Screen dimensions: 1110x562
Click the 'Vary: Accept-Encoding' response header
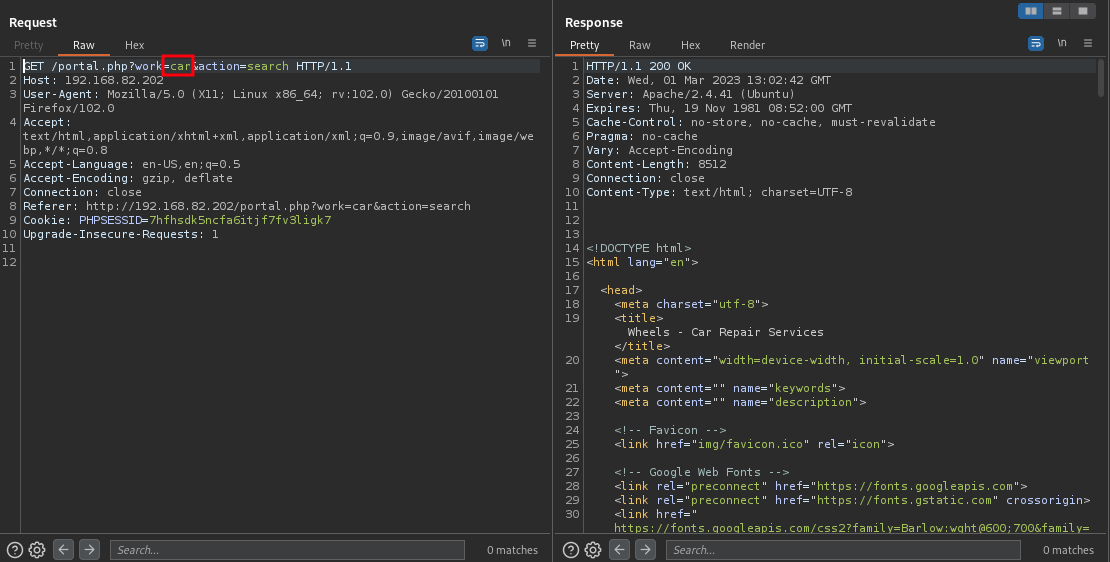point(659,150)
